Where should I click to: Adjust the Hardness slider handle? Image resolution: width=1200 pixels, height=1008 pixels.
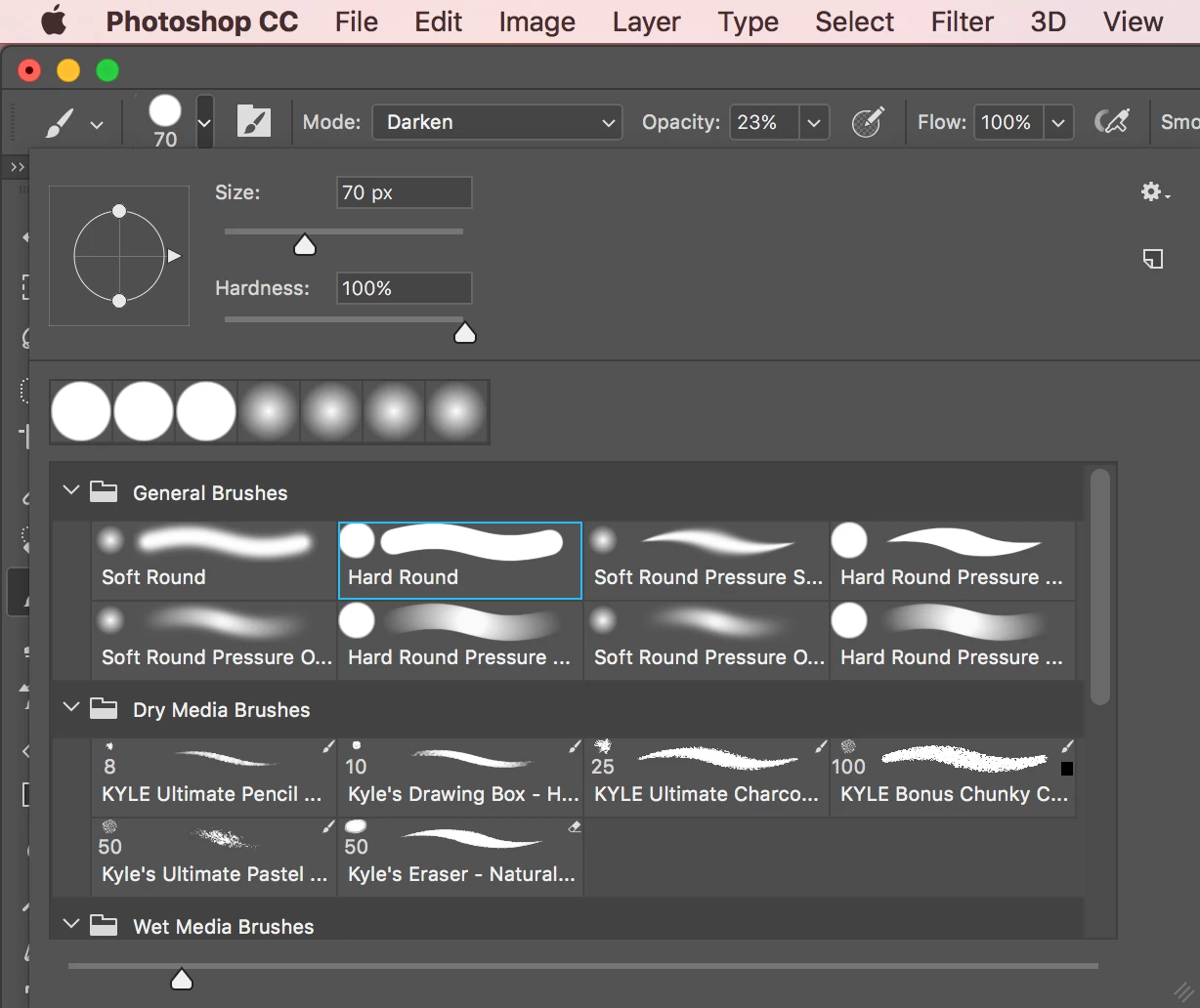pyautogui.click(x=465, y=333)
